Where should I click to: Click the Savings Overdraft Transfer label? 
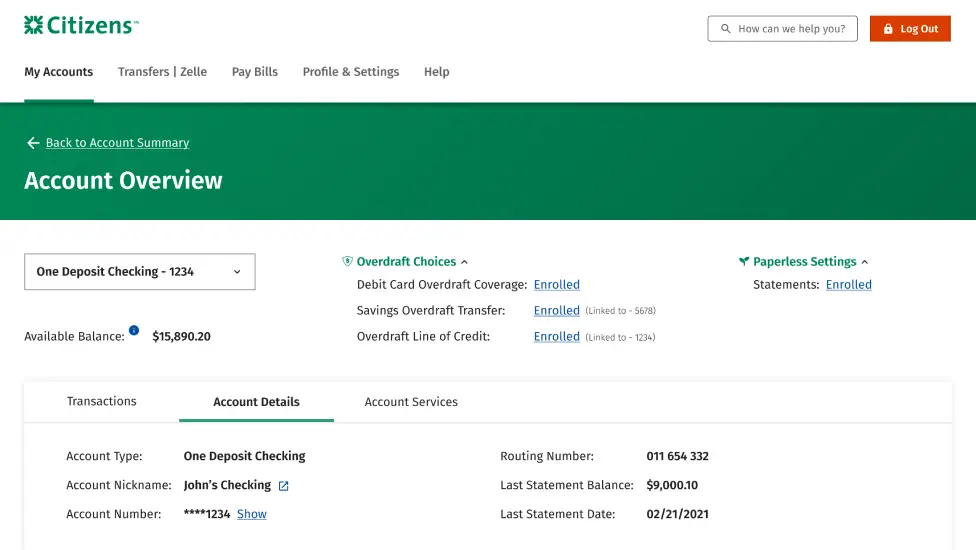pos(431,310)
